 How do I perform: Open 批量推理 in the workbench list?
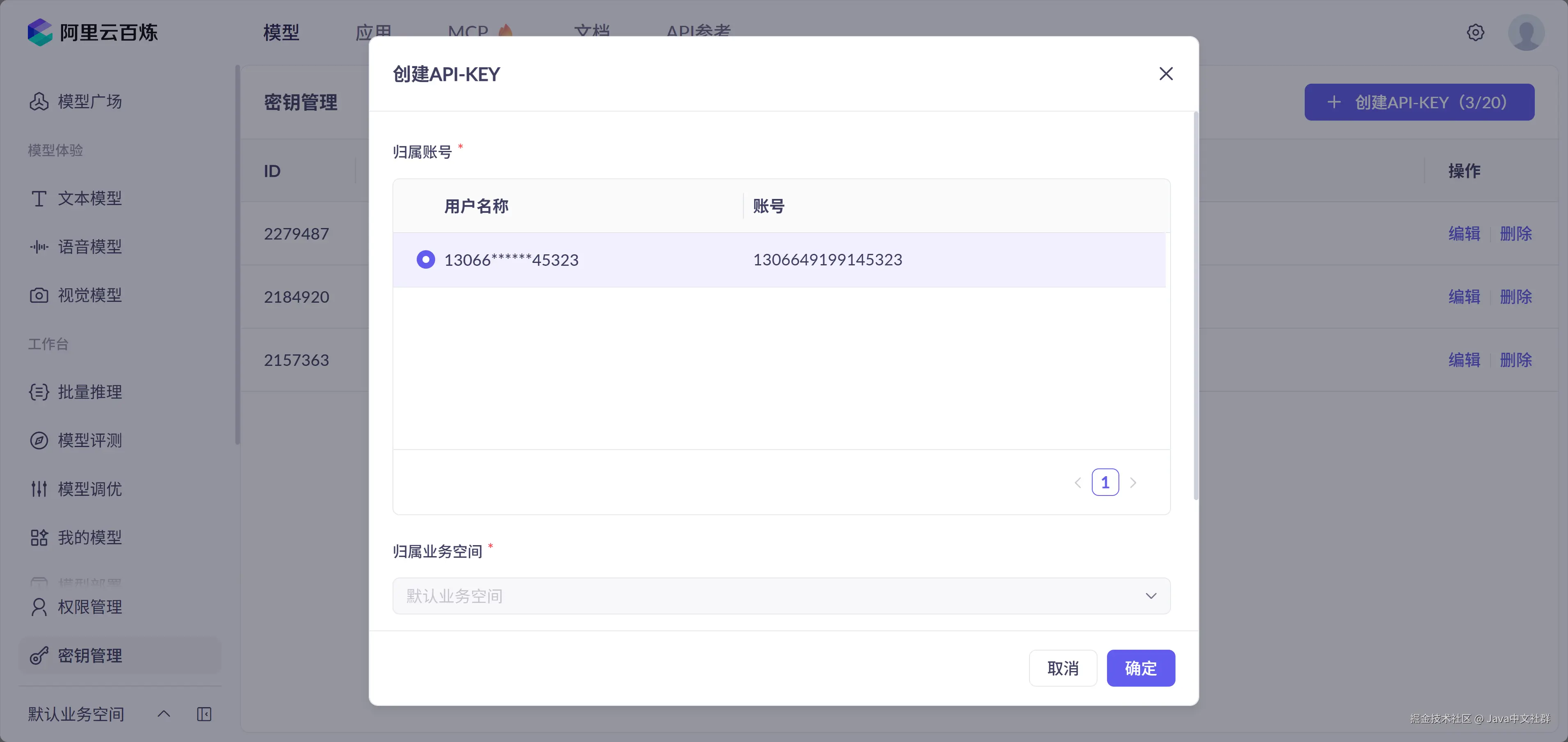click(x=89, y=392)
